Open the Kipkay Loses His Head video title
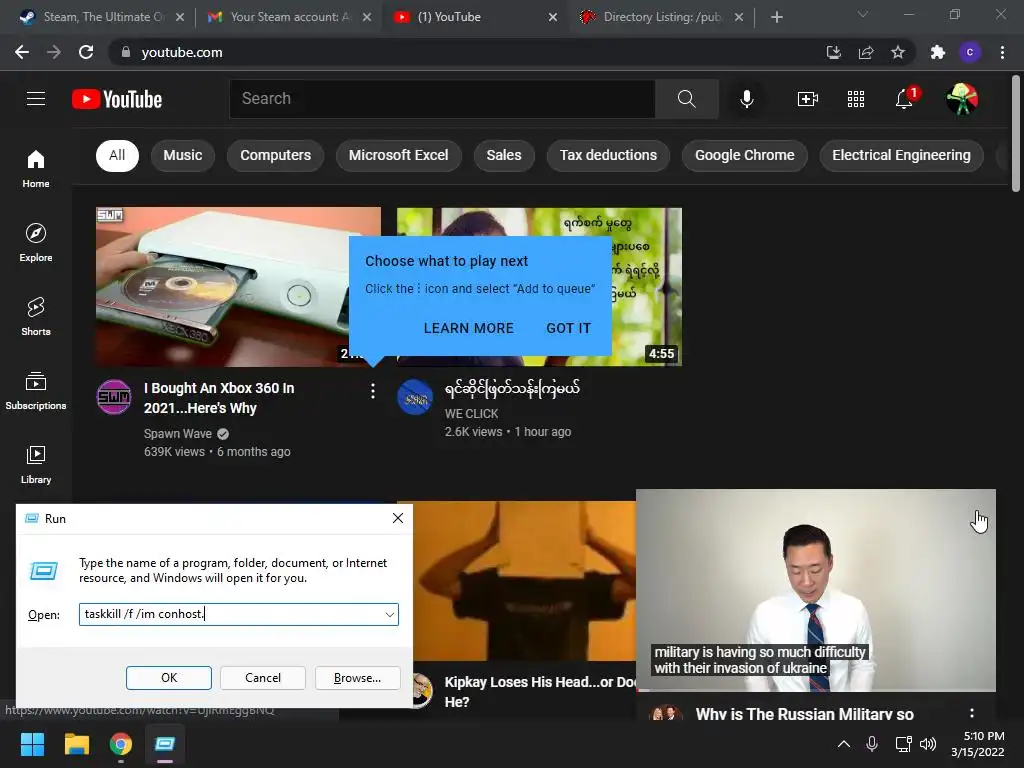Screen dimensions: 1024x768 click(540, 692)
